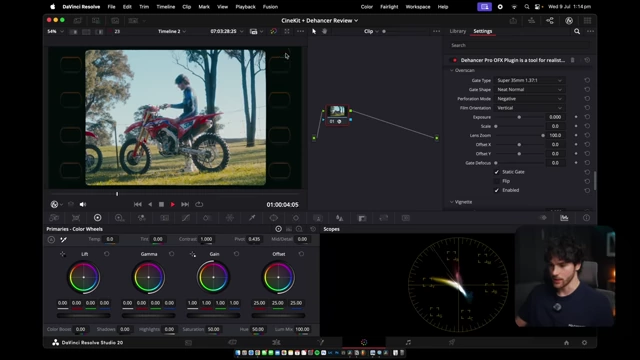The image size is (640, 360).
Task: Pick black point for Lift
Action: point(62,254)
